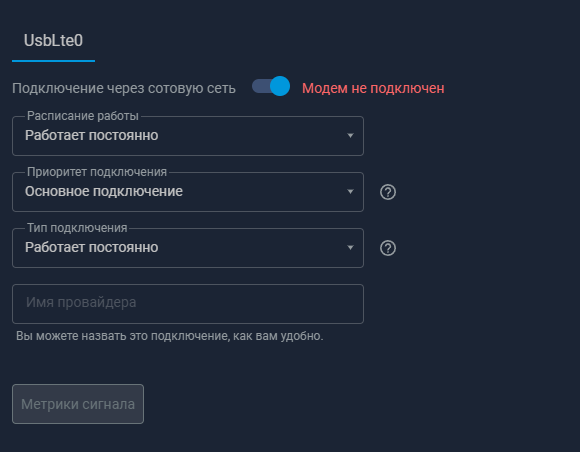The width and height of the screenshot is (580, 452).
Task: Open help icon beside Тип подключения
Action: point(388,248)
